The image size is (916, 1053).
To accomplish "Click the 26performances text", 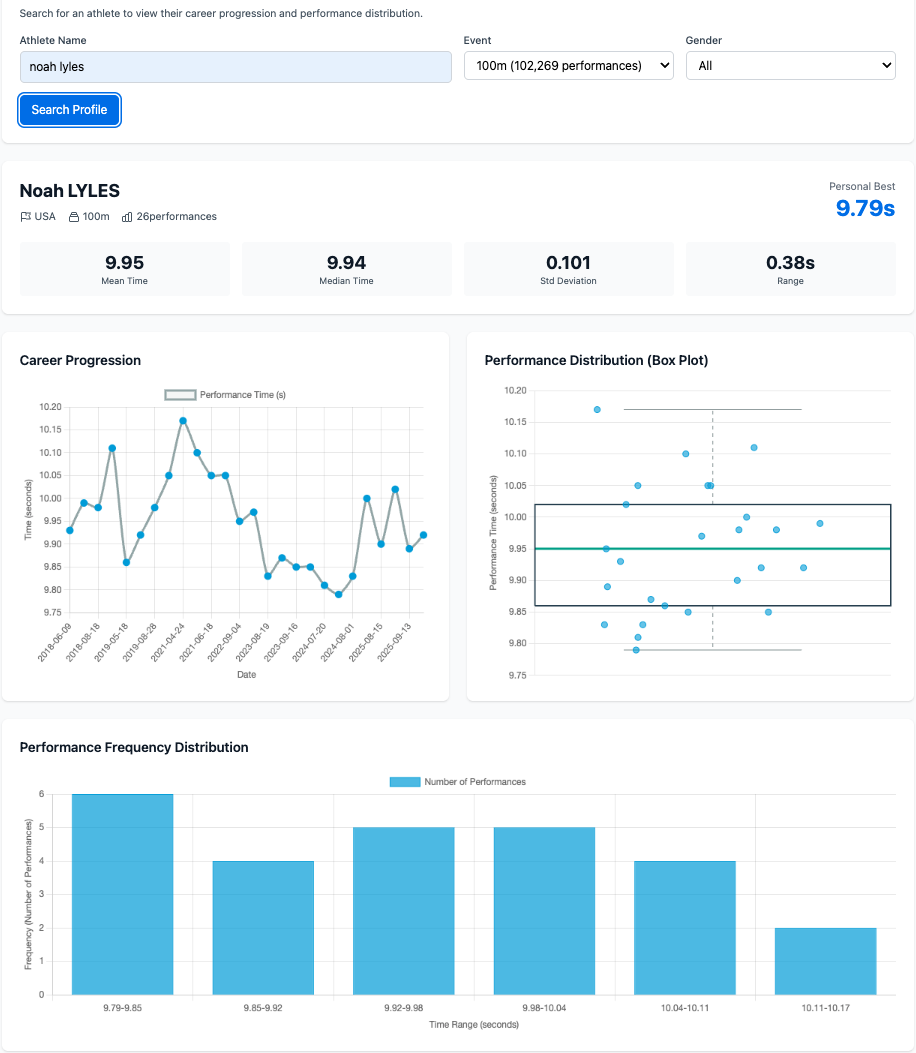I will tap(177, 217).
